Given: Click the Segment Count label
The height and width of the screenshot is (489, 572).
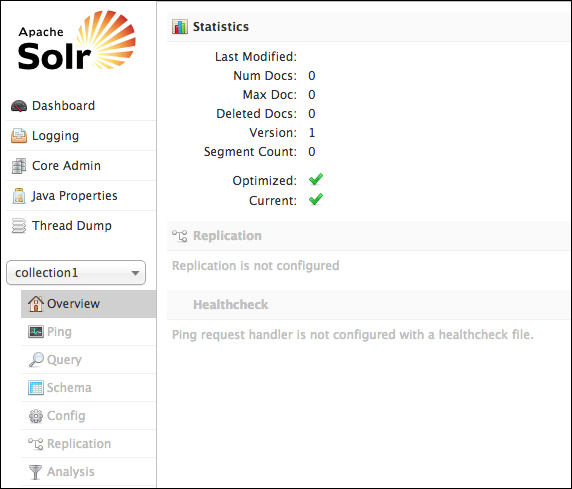Looking at the screenshot, I should pyautogui.click(x=250, y=151).
